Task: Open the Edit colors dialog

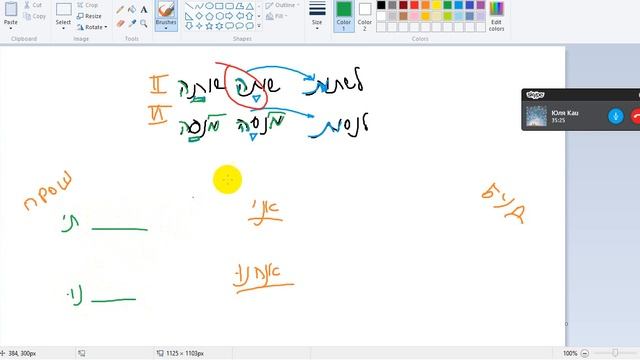Action: tap(496, 16)
